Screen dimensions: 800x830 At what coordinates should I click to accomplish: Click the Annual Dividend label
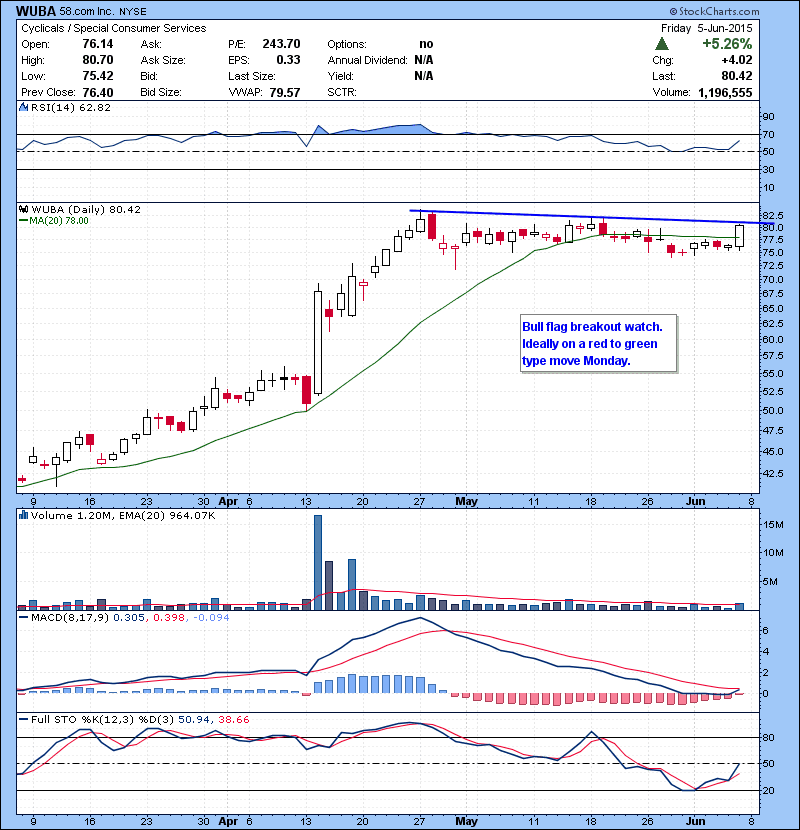click(x=367, y=60)
